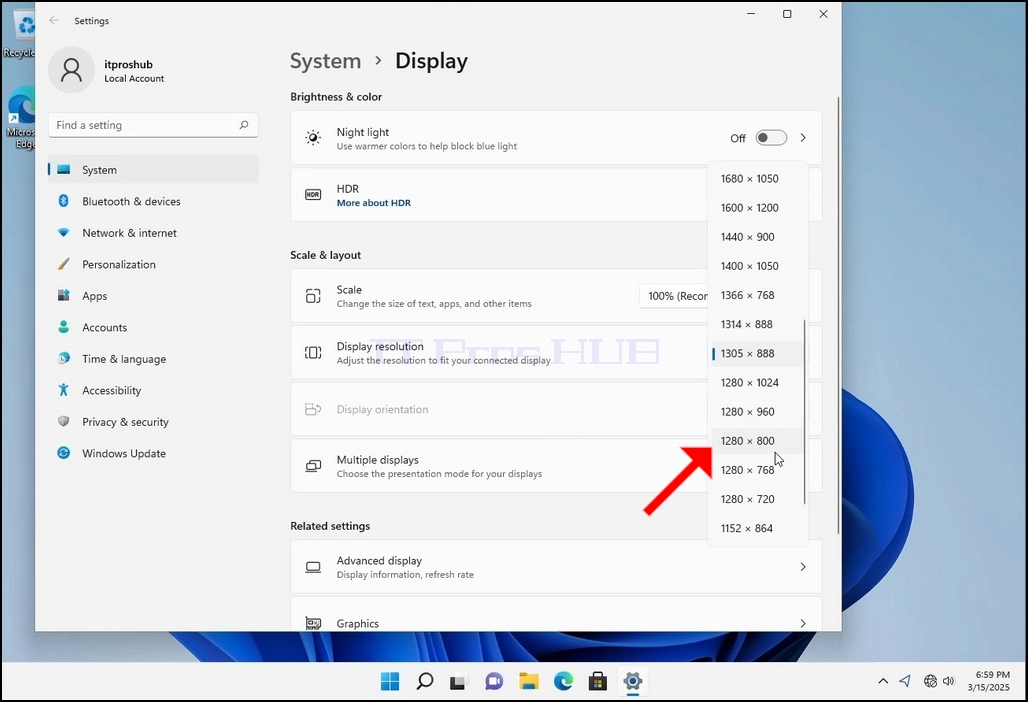
Task: Click the back arrow in Settings
Action: (x=54, y=21)
